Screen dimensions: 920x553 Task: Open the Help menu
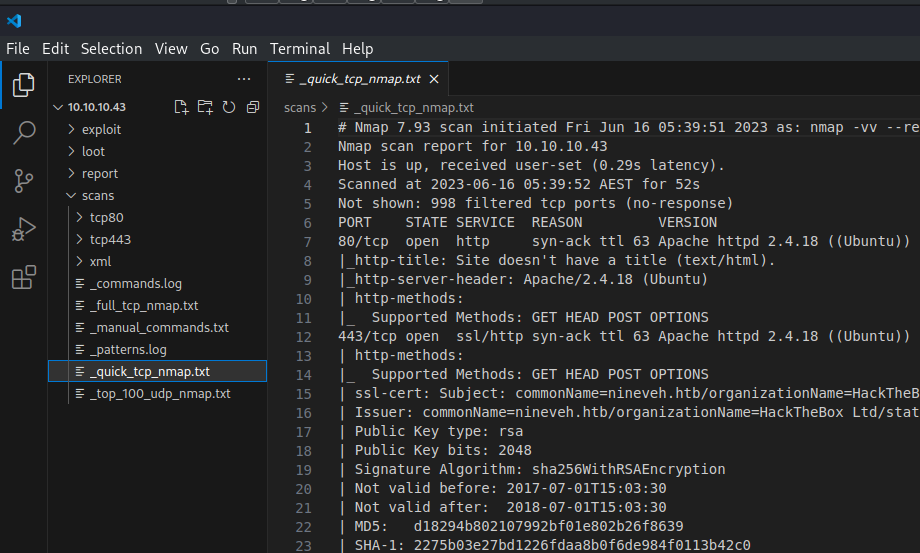[x=357, y=49]
